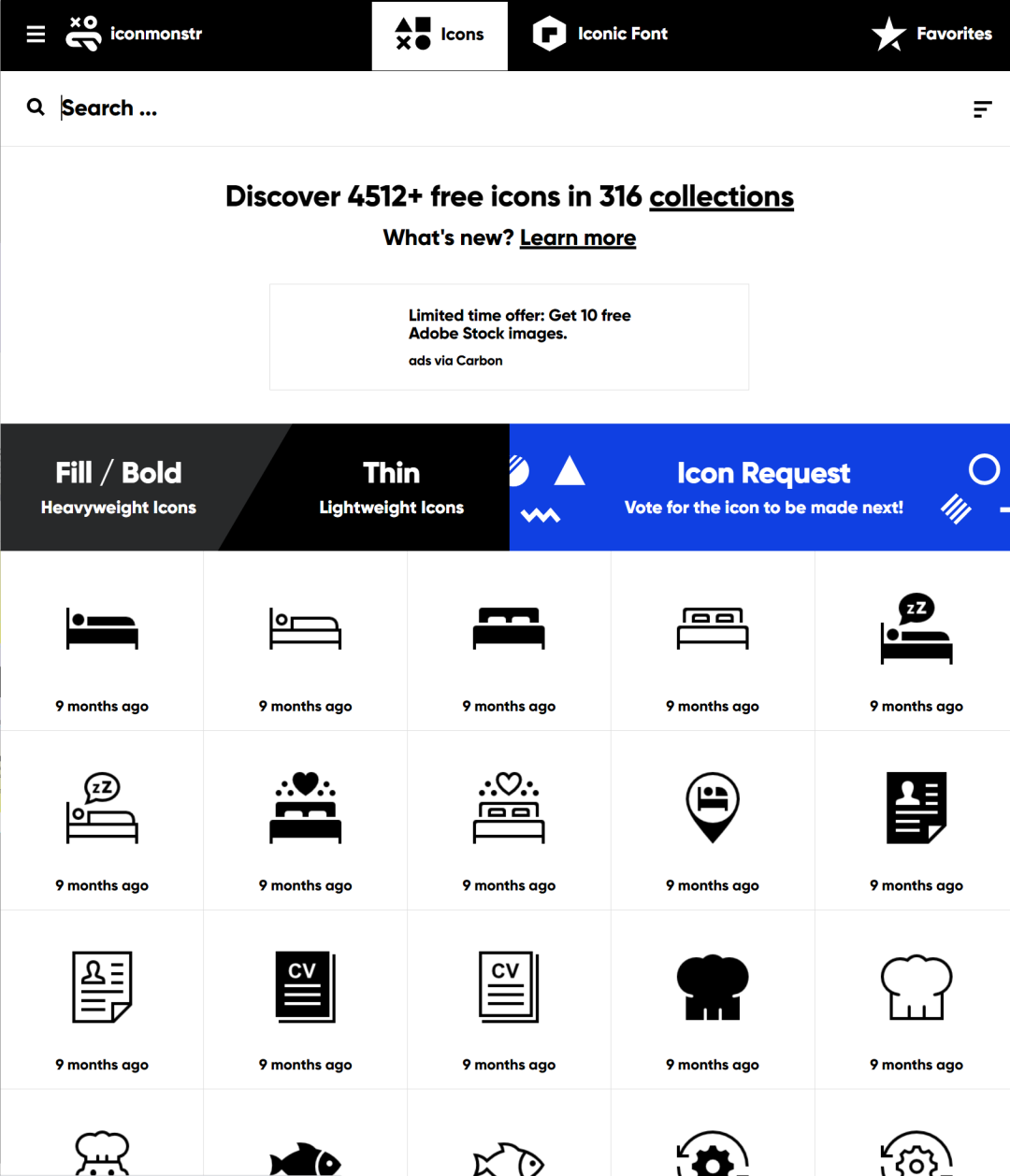This screenshot has height=1176, width=1010.
Task: Switch to the Icons tab
Action: 440,36
